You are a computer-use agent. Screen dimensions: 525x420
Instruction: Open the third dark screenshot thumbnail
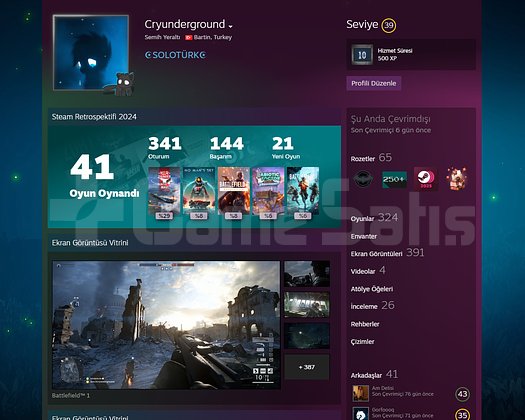tap(307, 336)
